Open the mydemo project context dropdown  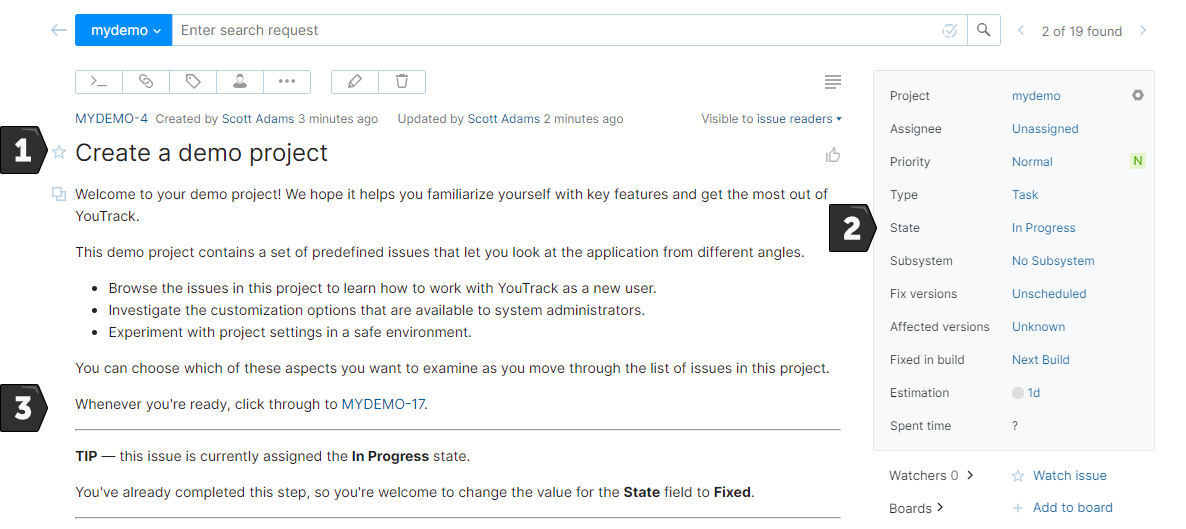(124, 30)
